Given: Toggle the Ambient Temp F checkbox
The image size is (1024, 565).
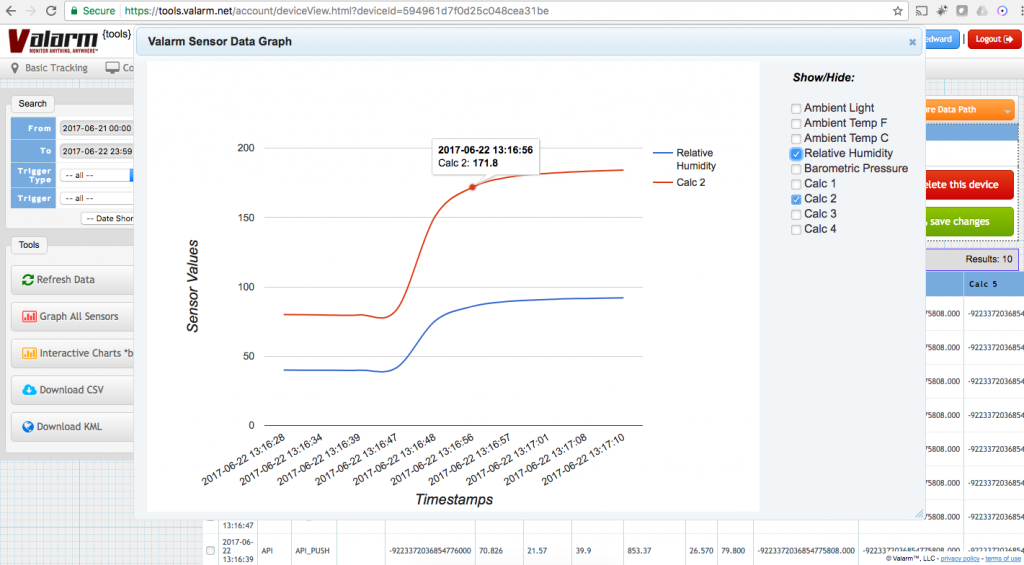Looking at the screenshot, I should point(796,124).
